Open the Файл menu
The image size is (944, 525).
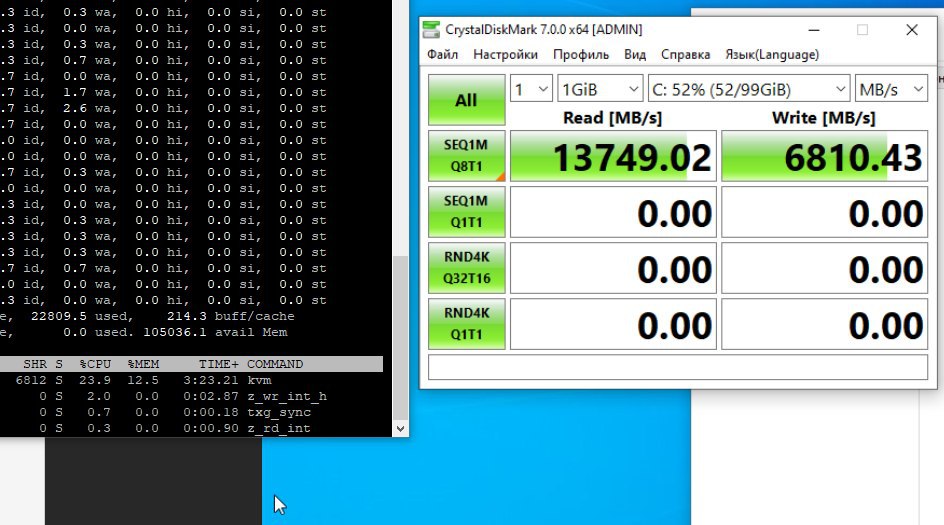click(x=442, y=55)
